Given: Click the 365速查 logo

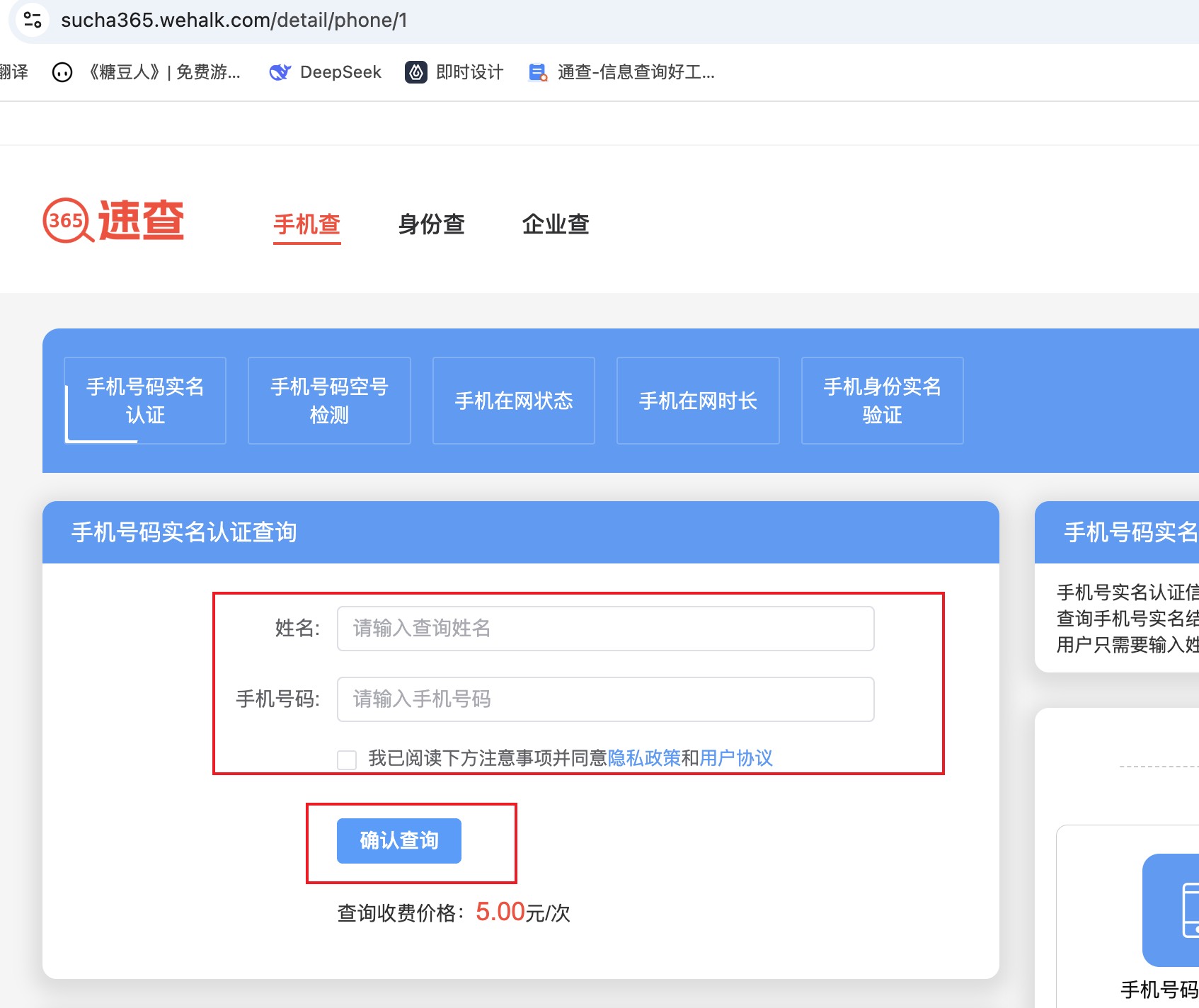Looking at the screenshot, I should click(113, 221).
